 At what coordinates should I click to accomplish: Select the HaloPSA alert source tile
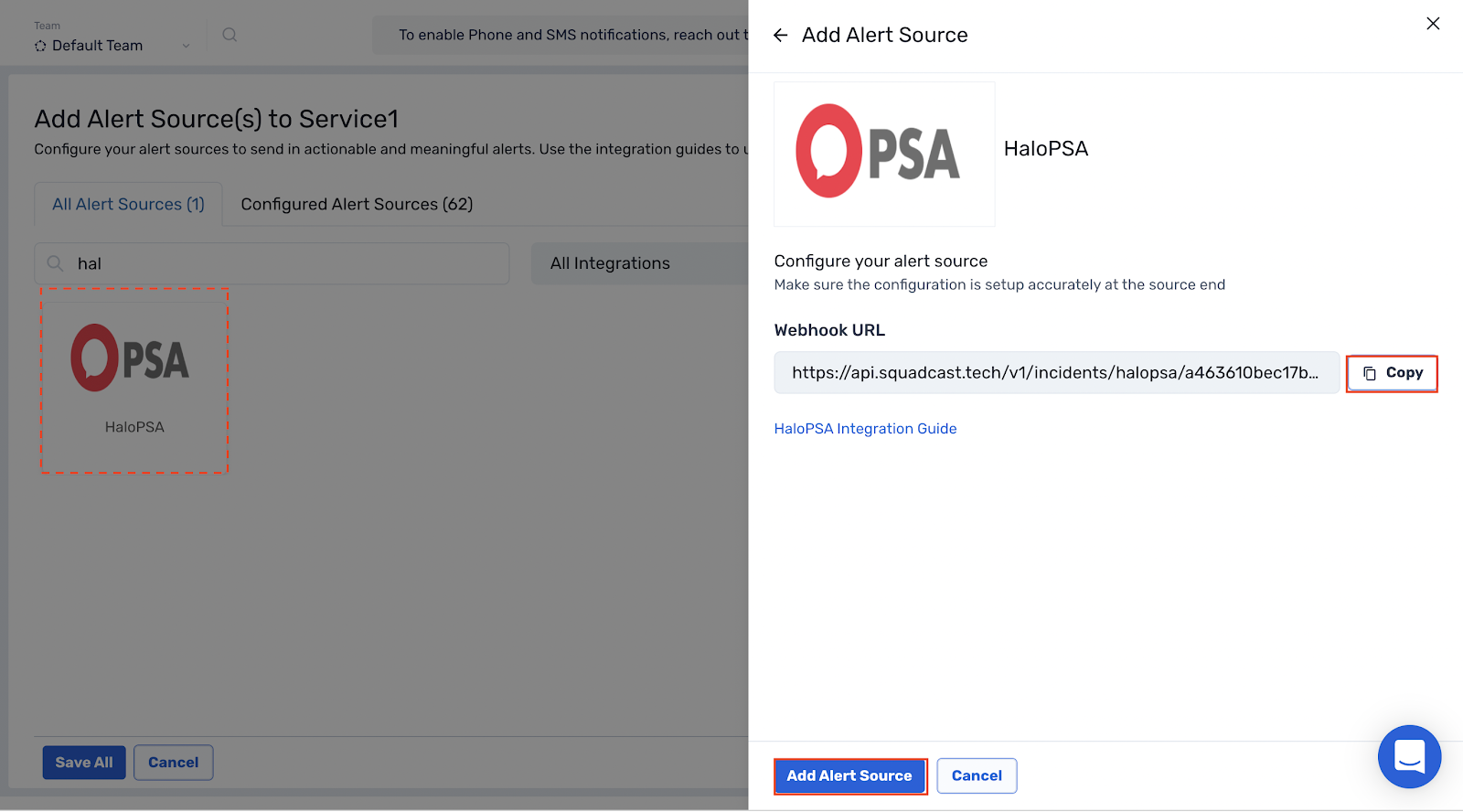[x=133, y=381]
